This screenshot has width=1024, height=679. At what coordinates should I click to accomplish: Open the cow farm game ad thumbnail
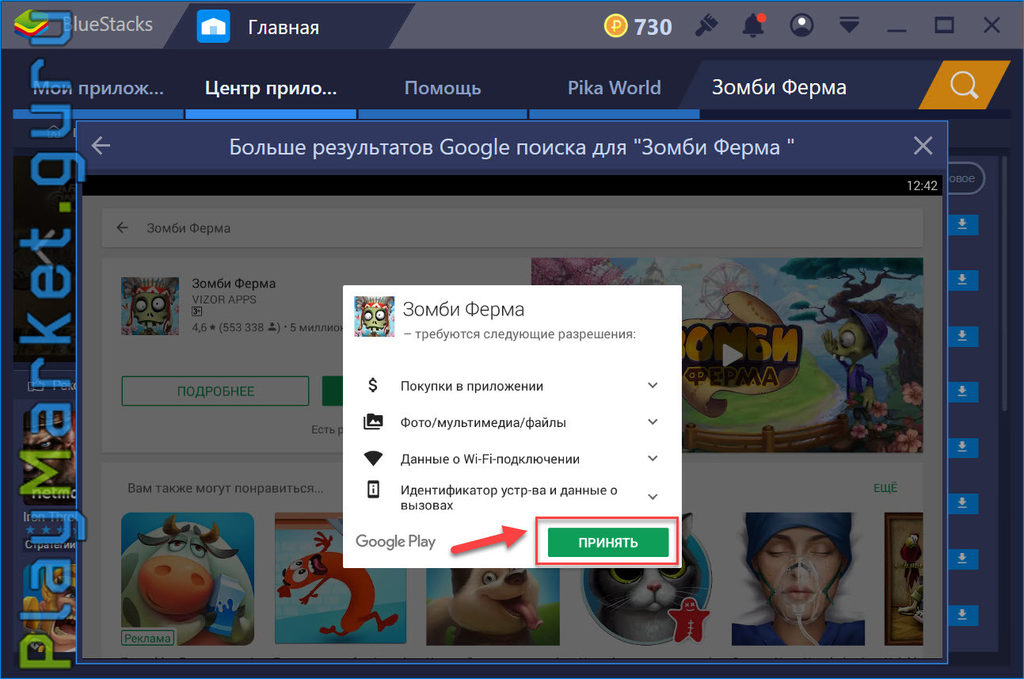187,579
